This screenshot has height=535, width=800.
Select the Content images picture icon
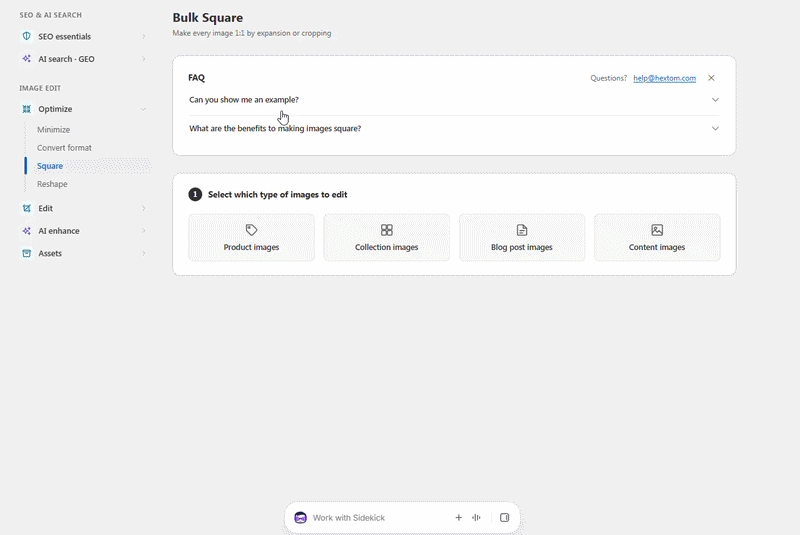pyautogui.click(x=657, y=230)
